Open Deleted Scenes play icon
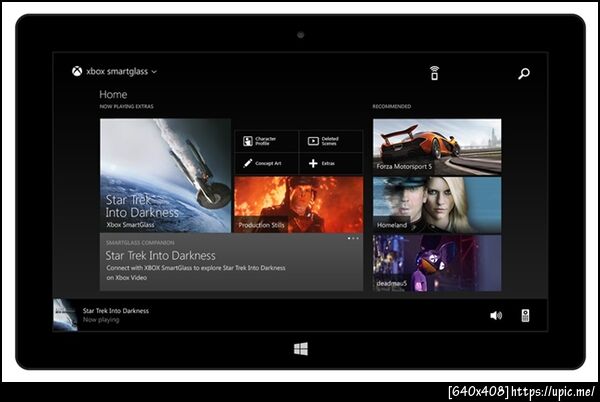The width and height of the screenshot is (600, 402). [x=313, y=141]
